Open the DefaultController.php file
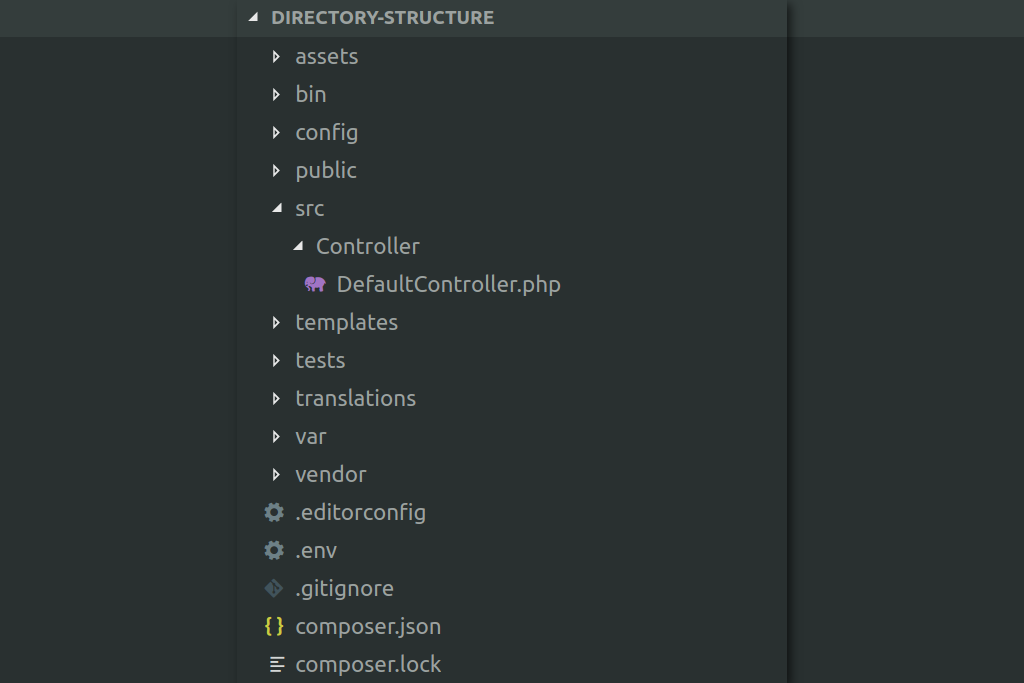Viewport: 1024px width, 683px height. point(448,284)
